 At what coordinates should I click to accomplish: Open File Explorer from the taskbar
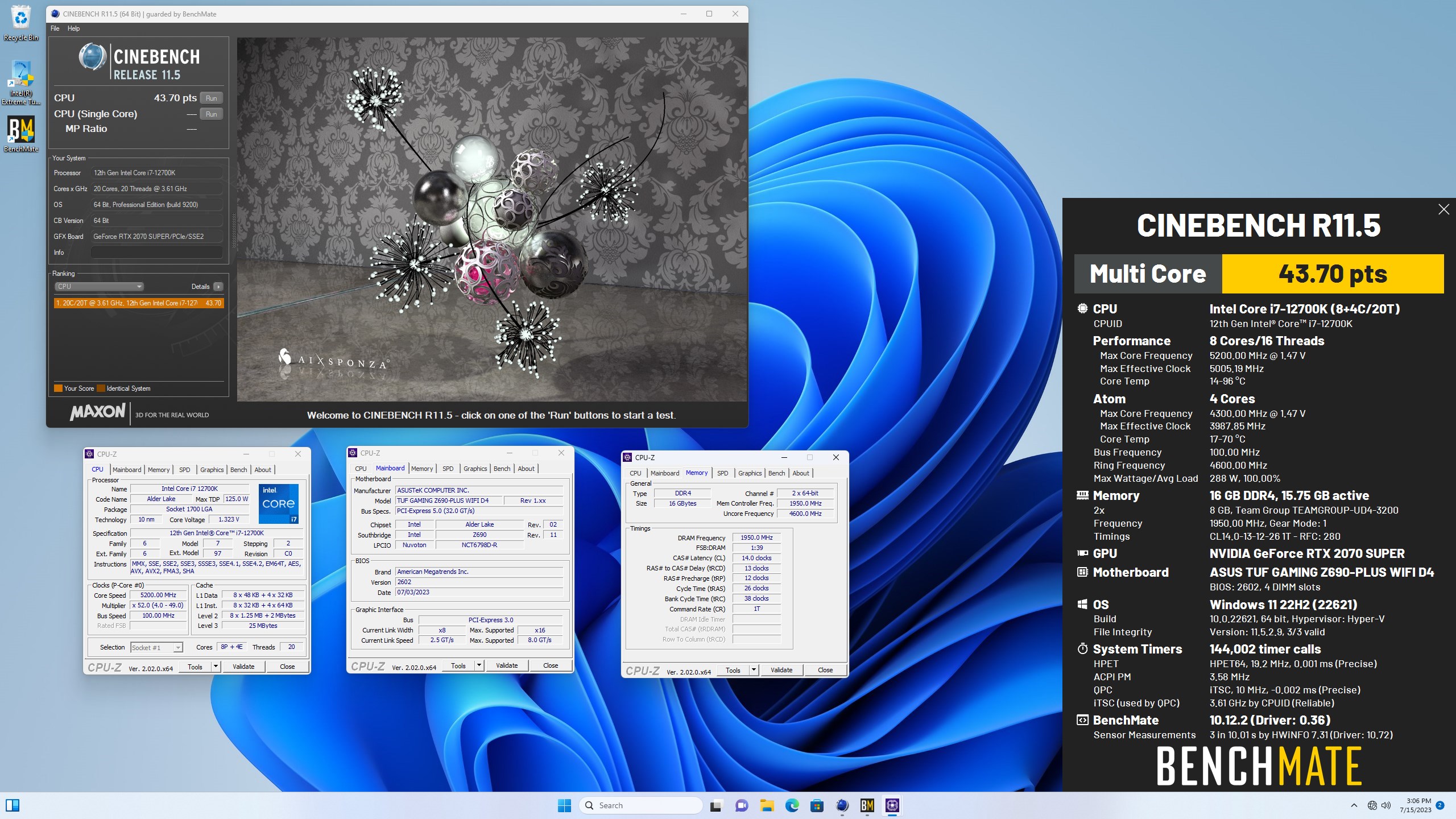tap(767, 805)
